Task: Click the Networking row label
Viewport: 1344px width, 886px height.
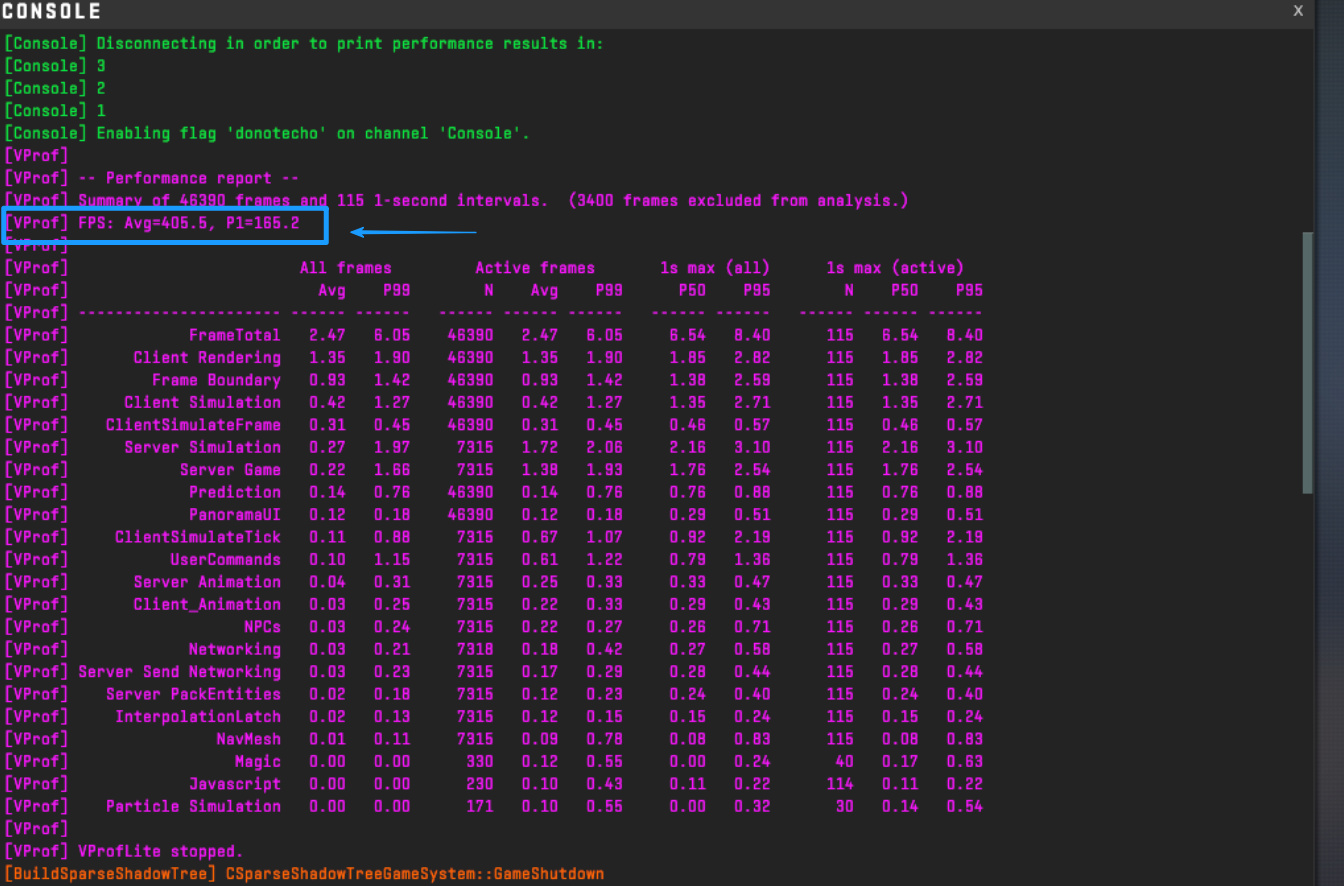Action: [235, 649]
